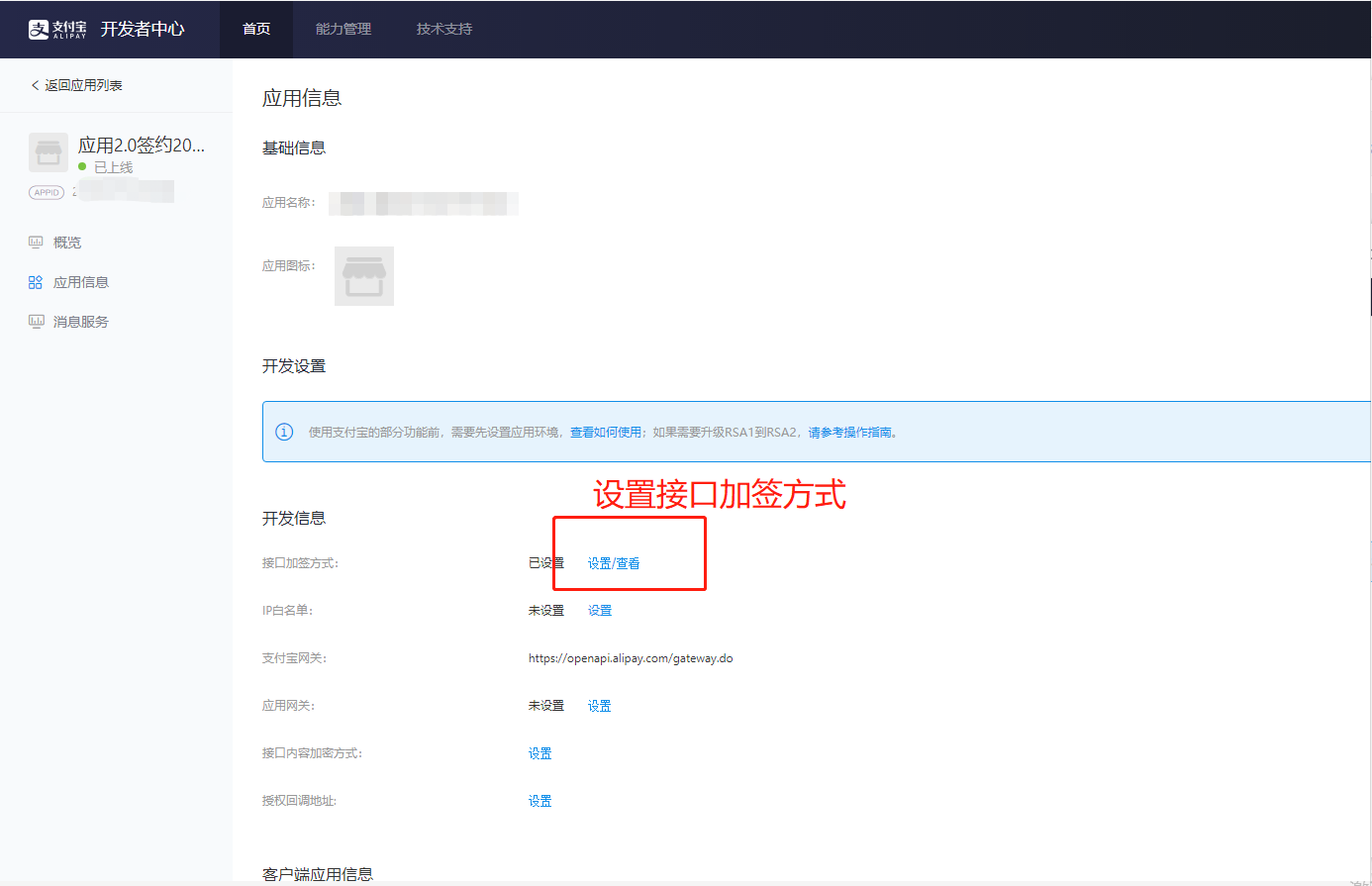Click the 客户端应用信息 heading

318,874
